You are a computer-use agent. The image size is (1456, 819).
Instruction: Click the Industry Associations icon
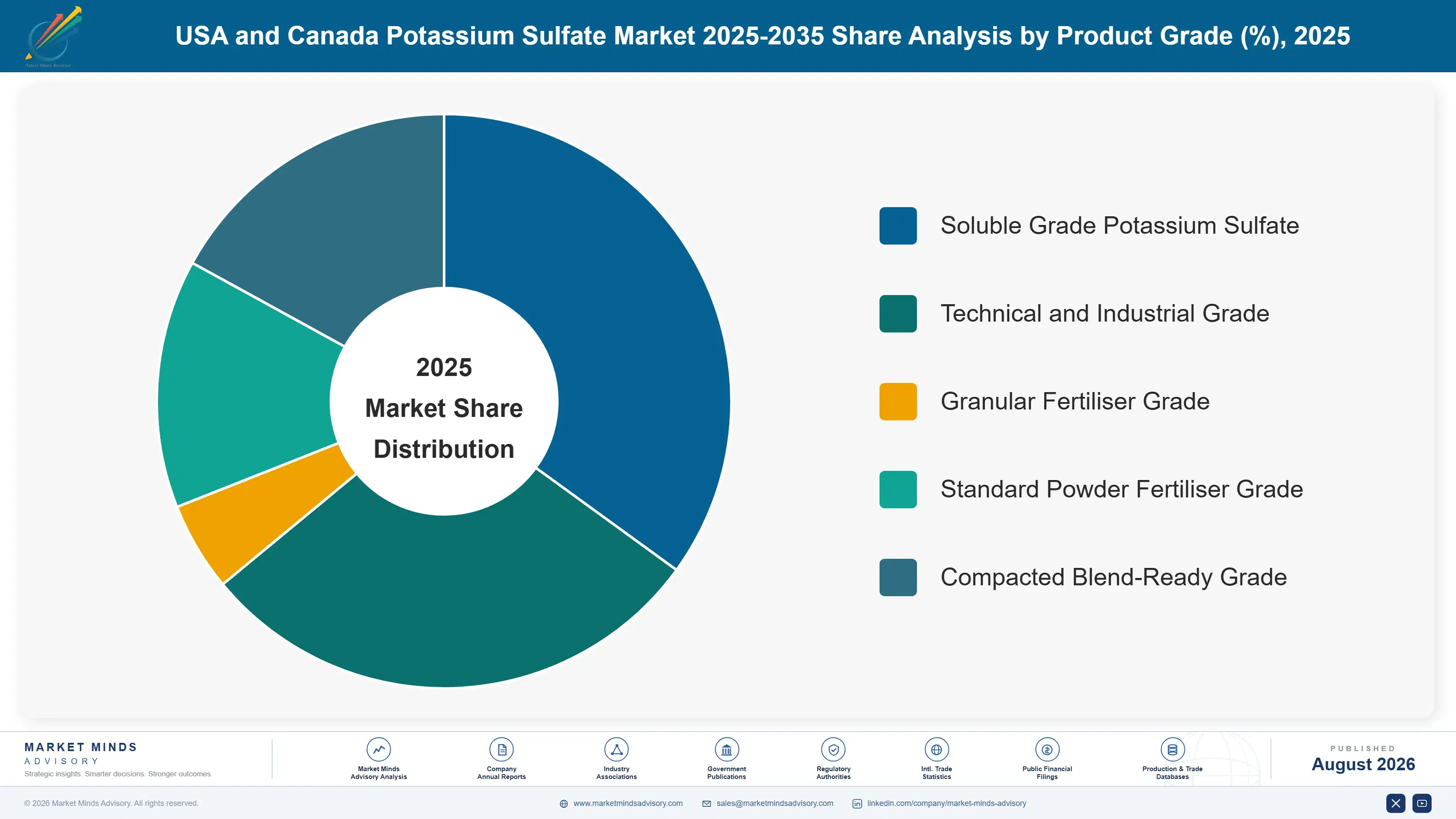[616, 749]
